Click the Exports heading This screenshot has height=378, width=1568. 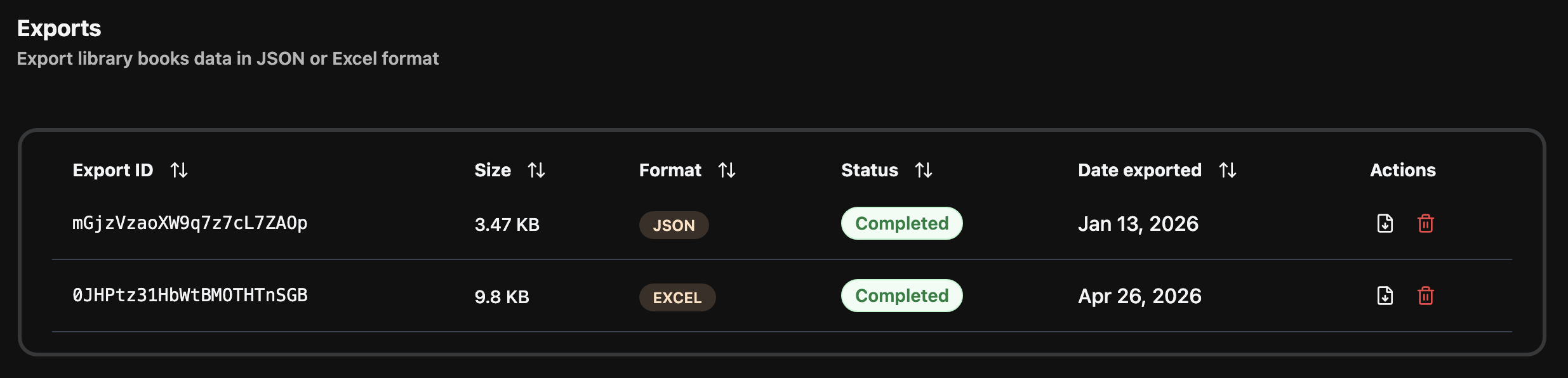coord(58,28)
